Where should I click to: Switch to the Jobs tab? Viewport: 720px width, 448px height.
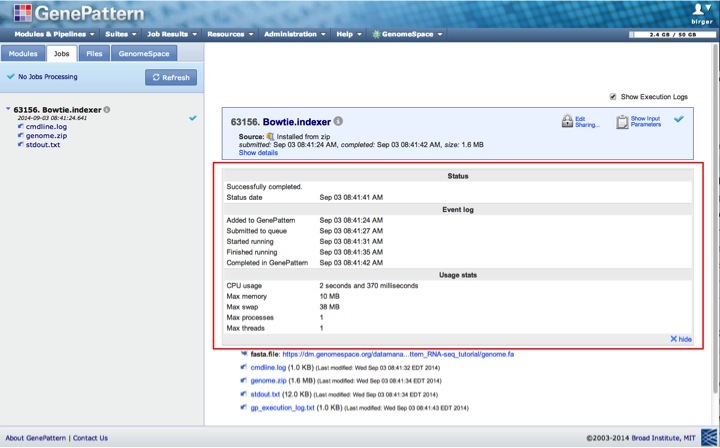[x=62, y=53]
